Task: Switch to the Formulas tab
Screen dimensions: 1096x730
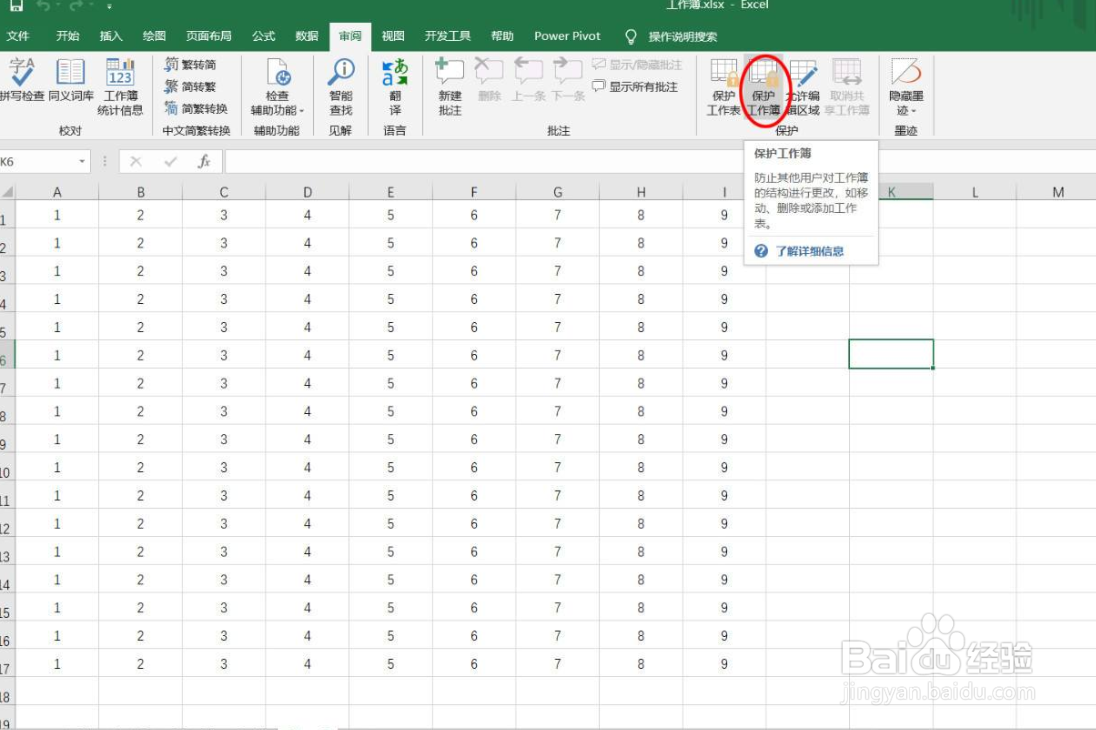Action: [264, 36]
